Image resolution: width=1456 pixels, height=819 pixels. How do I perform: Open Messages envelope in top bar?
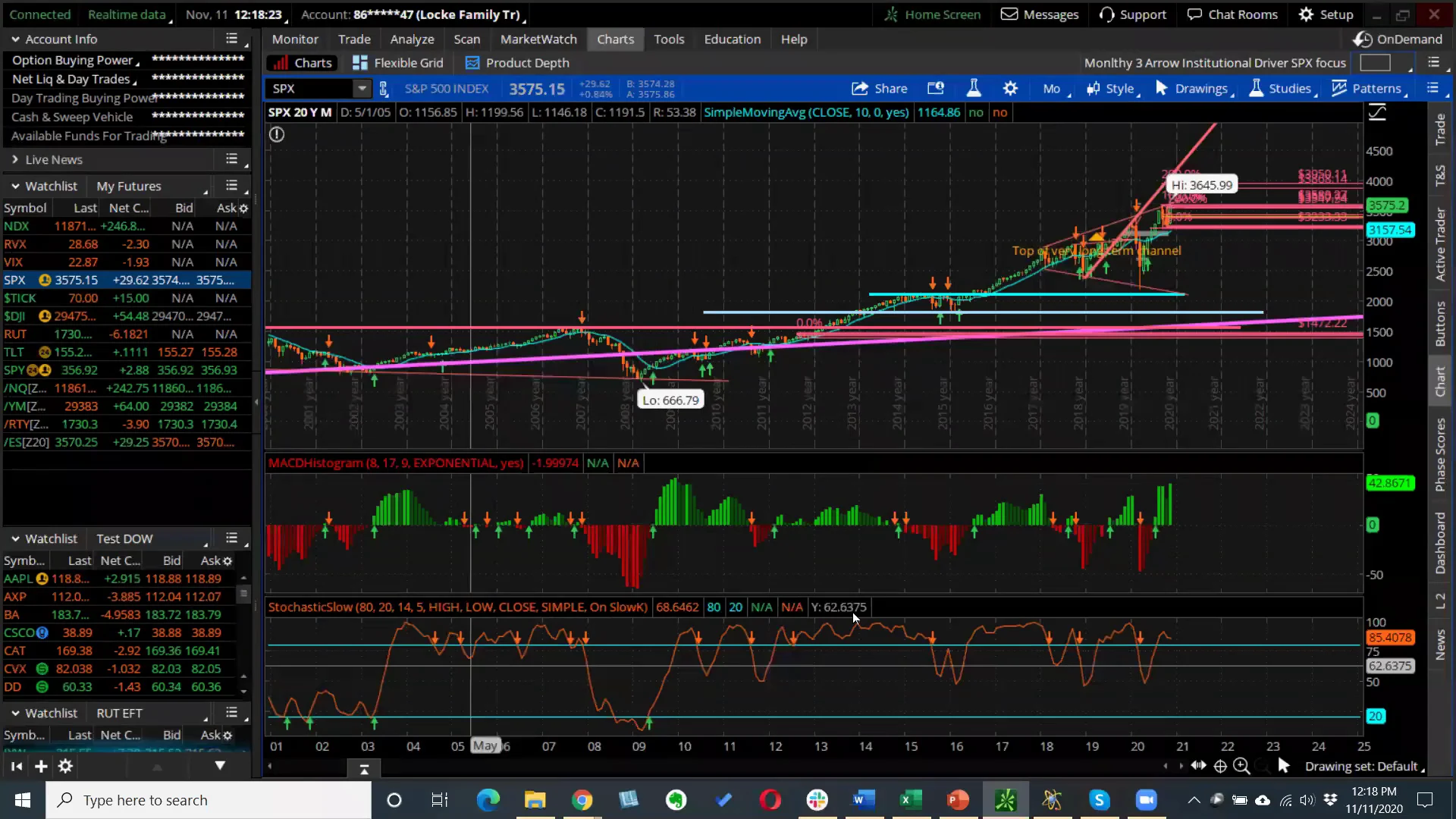tap(1039, 14)
